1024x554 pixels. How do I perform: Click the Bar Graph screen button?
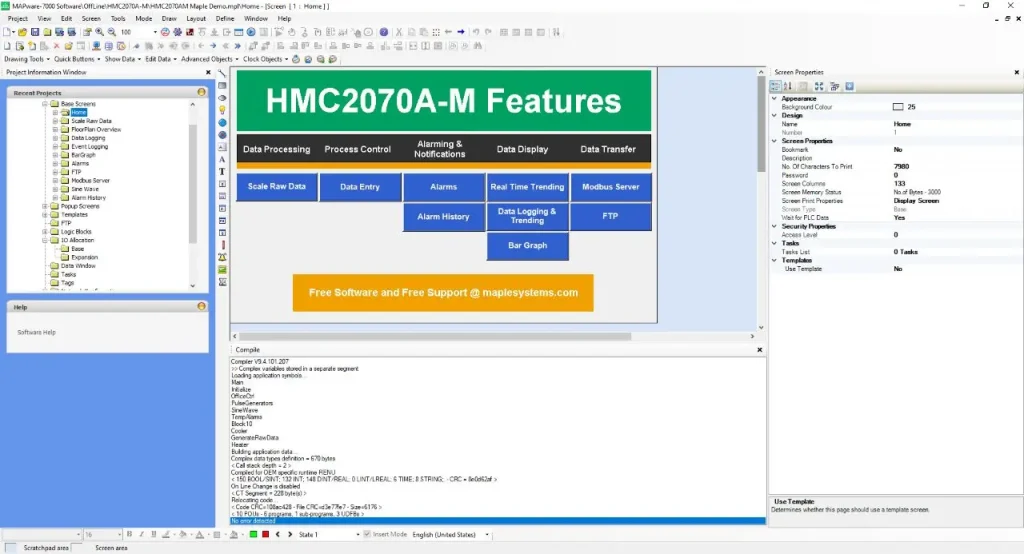pos(528,246)
